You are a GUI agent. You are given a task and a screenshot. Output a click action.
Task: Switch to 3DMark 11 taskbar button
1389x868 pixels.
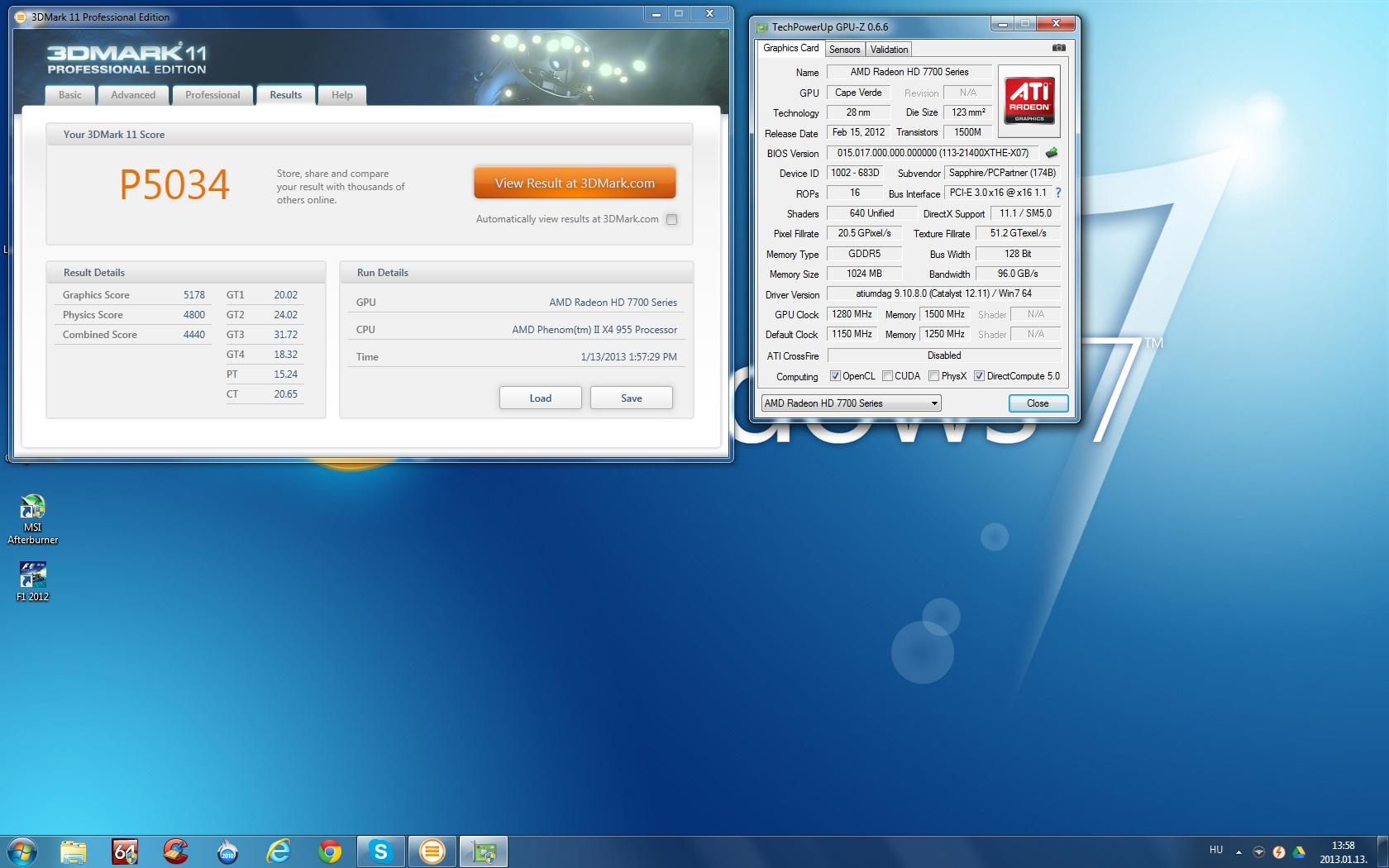432,851
